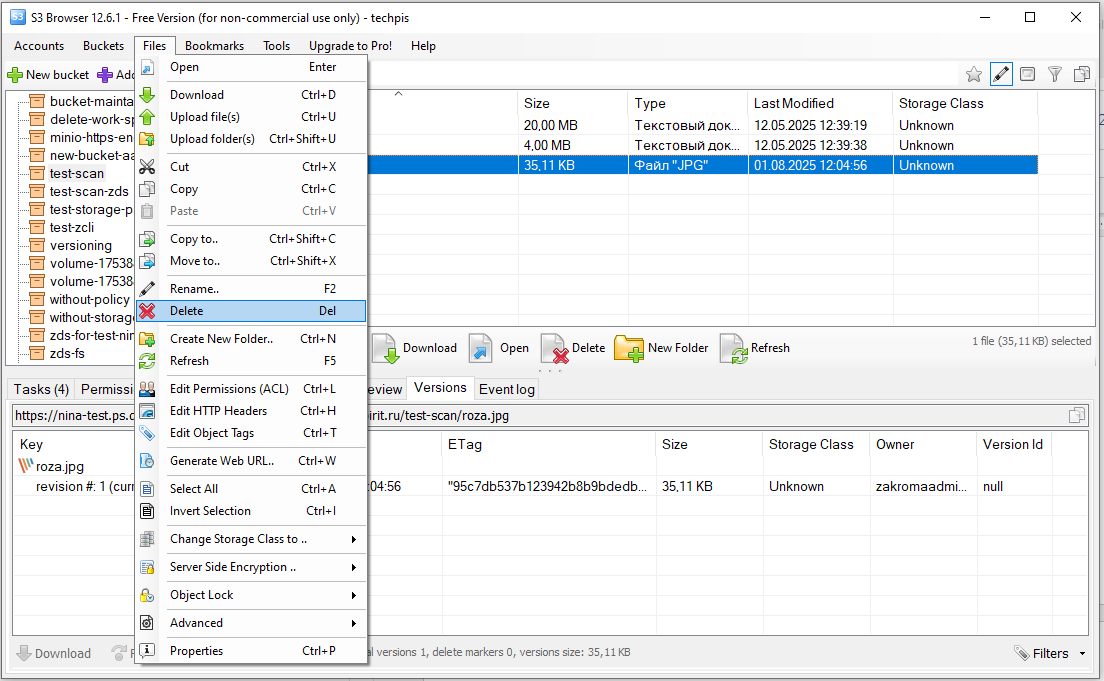Choose Open from the Files menu
This screenshot has height=681, width=1104.
pyautogui.click(x=251, y=67)
